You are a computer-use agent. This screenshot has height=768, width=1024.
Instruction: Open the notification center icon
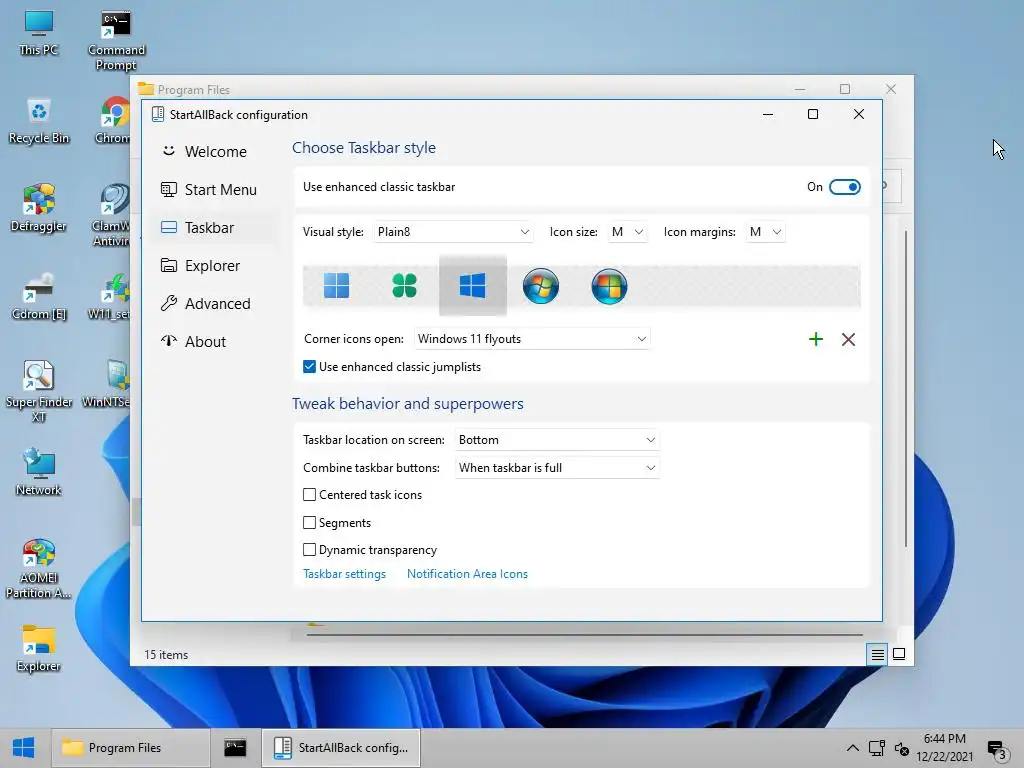(x=997, y=750)
